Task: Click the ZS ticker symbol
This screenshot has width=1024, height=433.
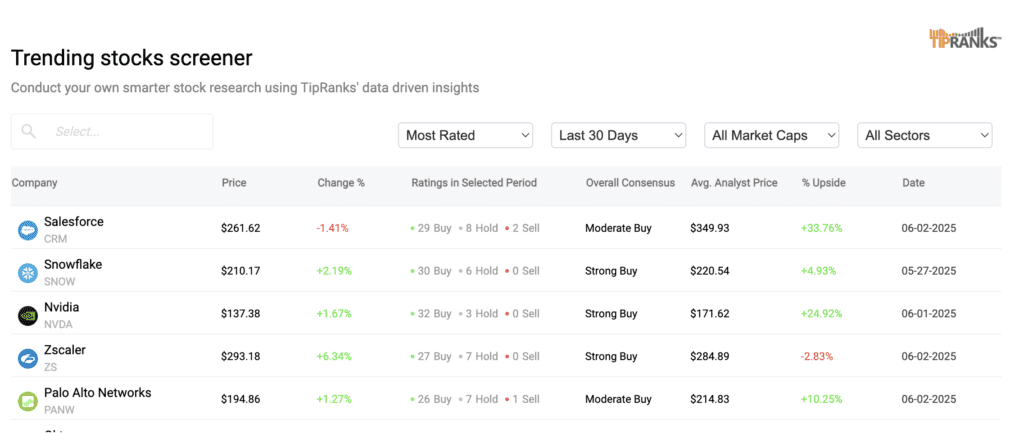Action: coord(50,367)
